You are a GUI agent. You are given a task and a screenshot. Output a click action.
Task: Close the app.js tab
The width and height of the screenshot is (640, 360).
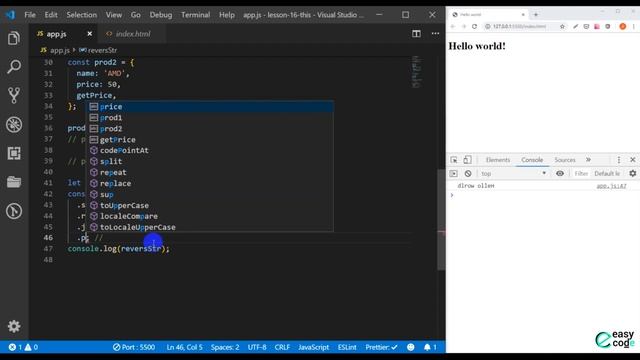(x=90, y=34)
